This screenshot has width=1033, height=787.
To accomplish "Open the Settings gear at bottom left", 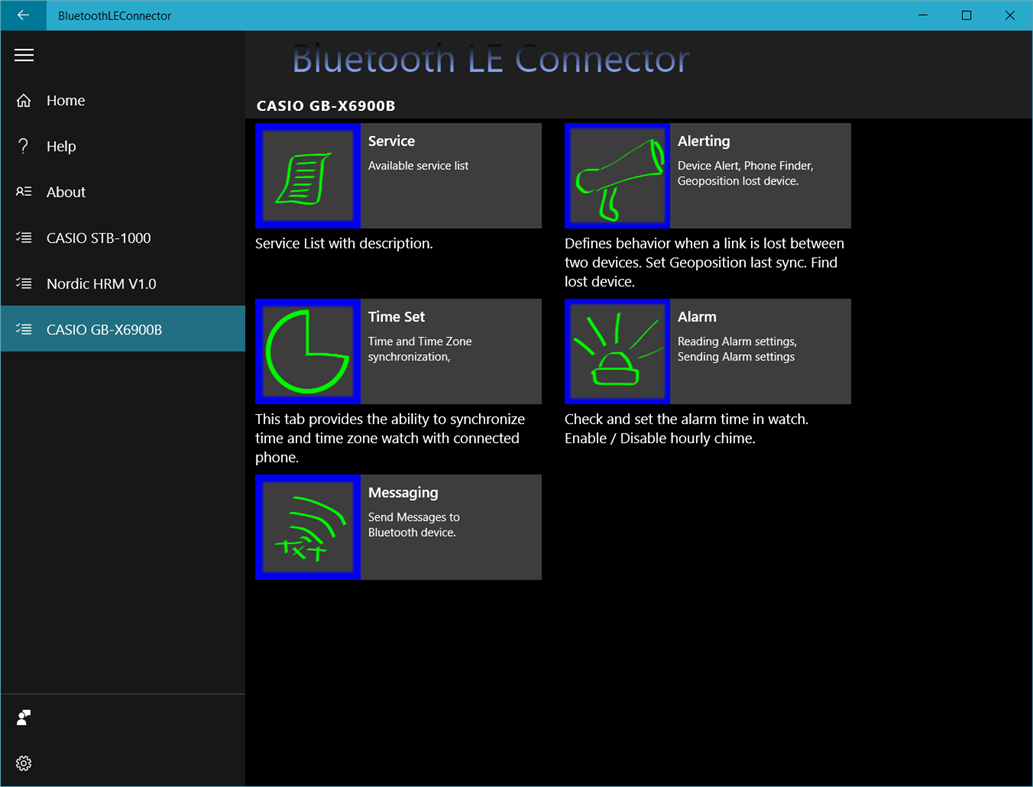I will [23, 763].
